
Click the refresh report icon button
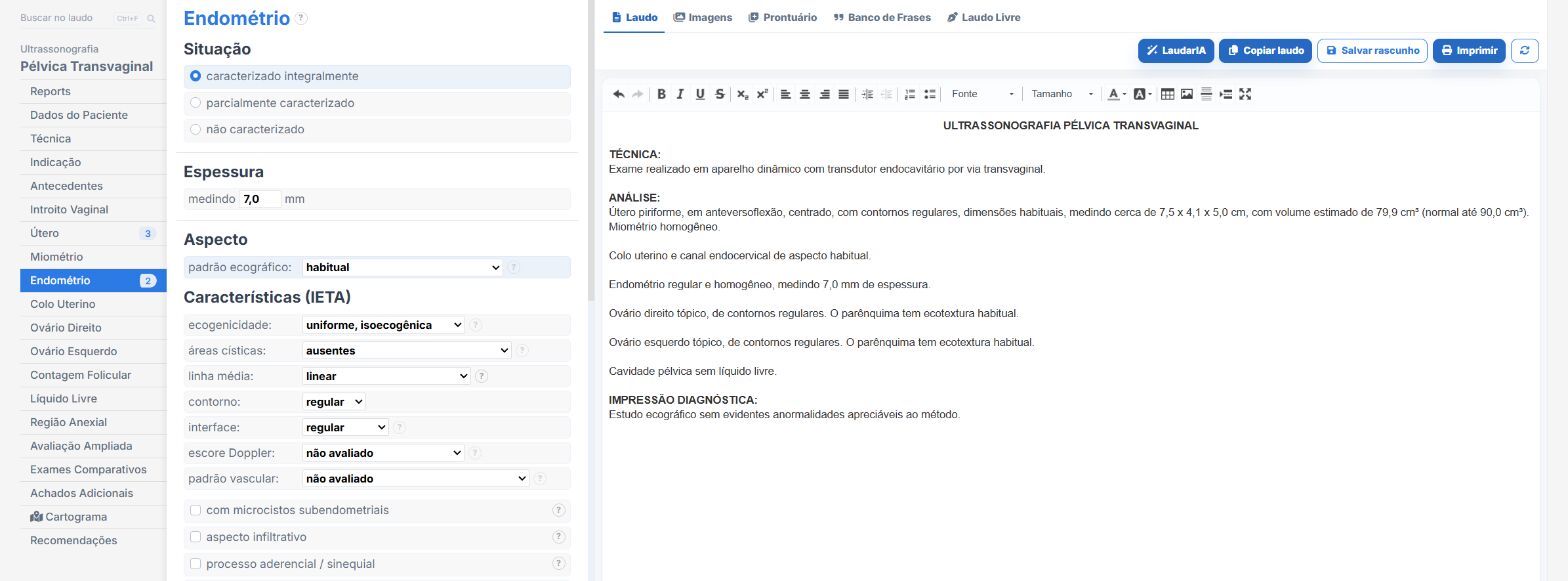[x=1524, y=50]
